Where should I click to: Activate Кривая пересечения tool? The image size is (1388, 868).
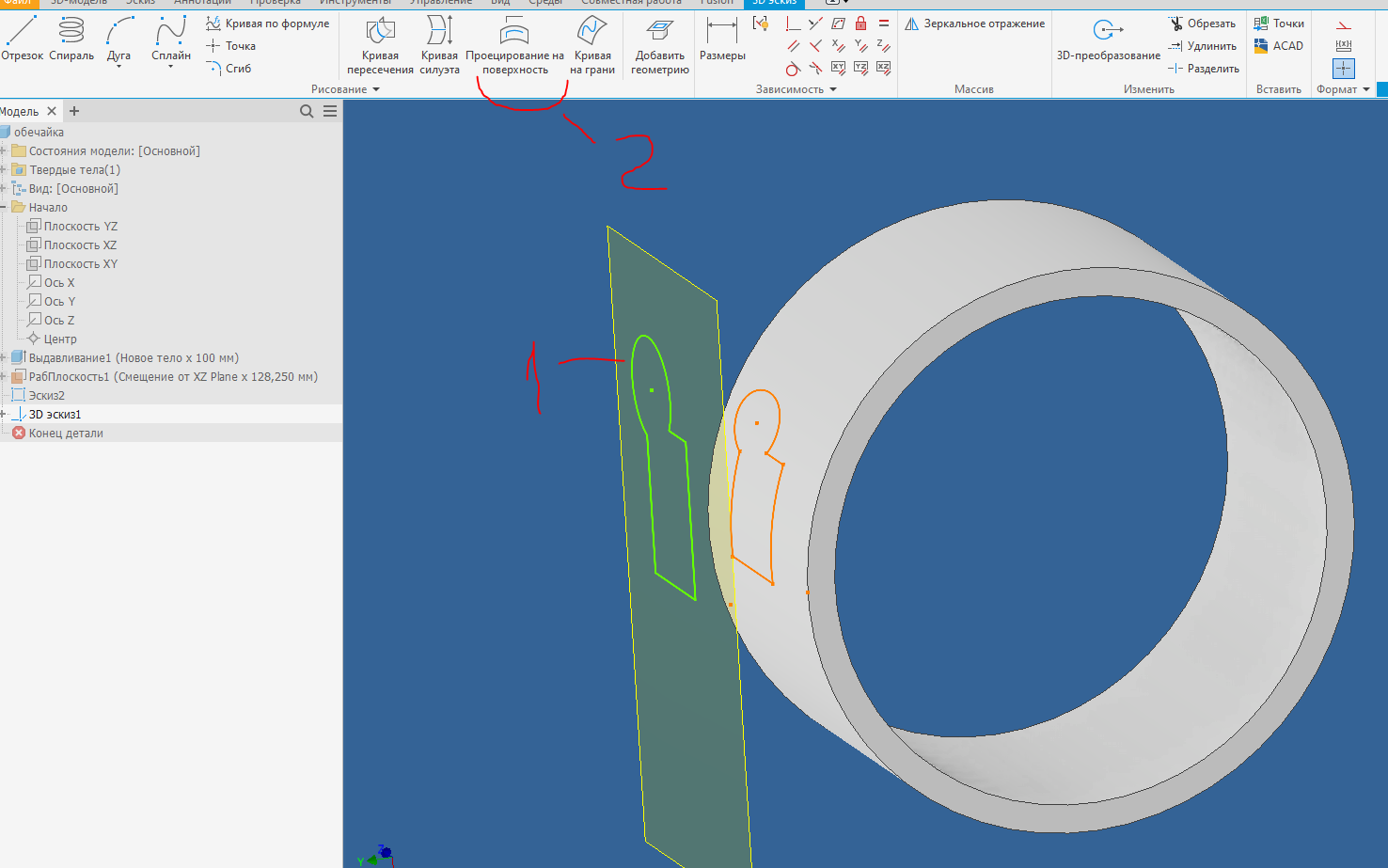point(379,38)
